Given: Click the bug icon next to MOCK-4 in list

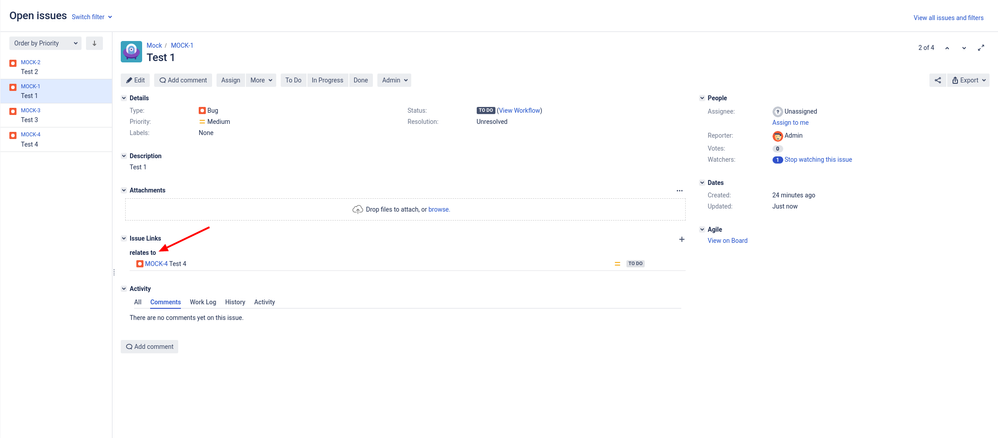Looking at the screenshot, I should tap(13, 136).
